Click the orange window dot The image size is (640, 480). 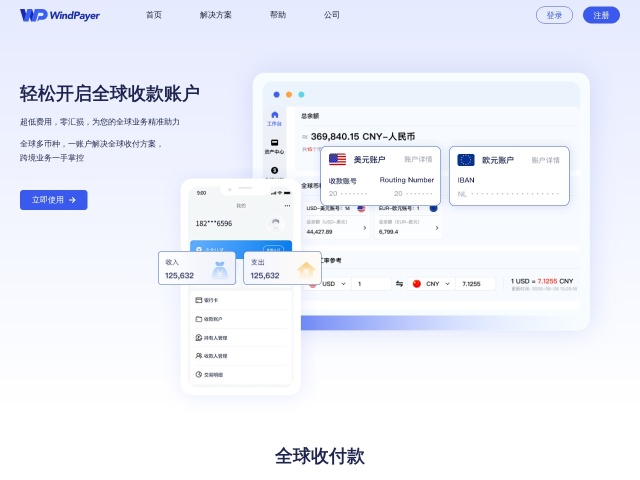coord(289,95)
